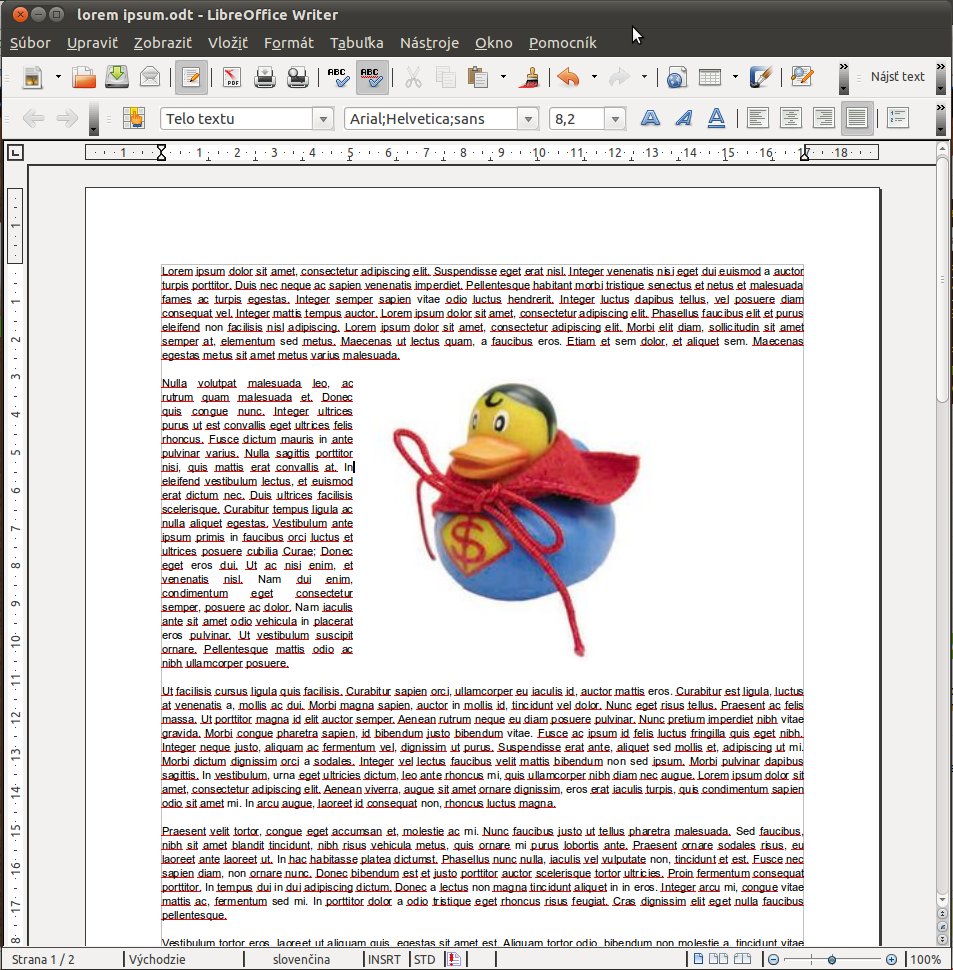
Task: Click into the font name field Arial;Helvetica;sans
Action: pyautogui.click(x=431, y=119)
